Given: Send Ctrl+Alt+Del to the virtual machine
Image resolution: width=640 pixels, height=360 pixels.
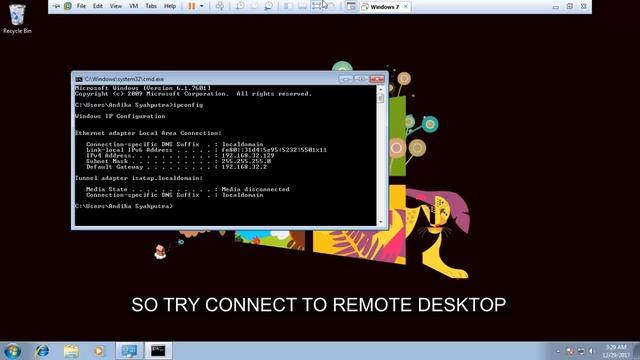Looking at the screenshot, I should [x=220, y=6].
